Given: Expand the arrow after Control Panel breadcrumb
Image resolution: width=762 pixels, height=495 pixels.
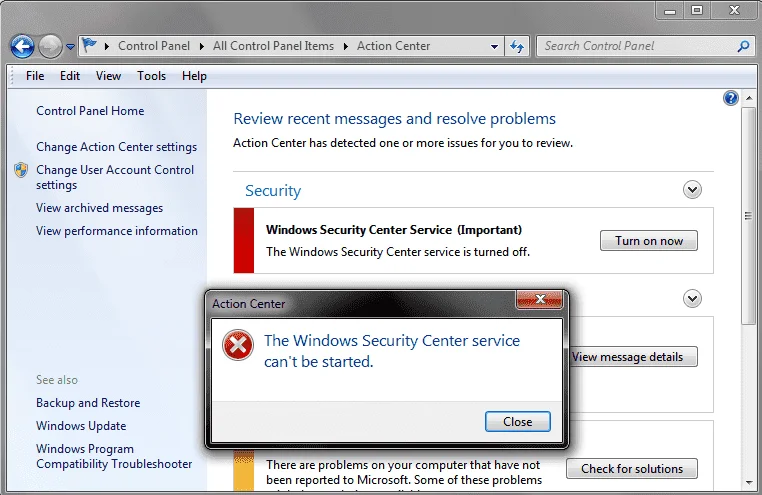Looking at the screenshot, I should 202,46.
